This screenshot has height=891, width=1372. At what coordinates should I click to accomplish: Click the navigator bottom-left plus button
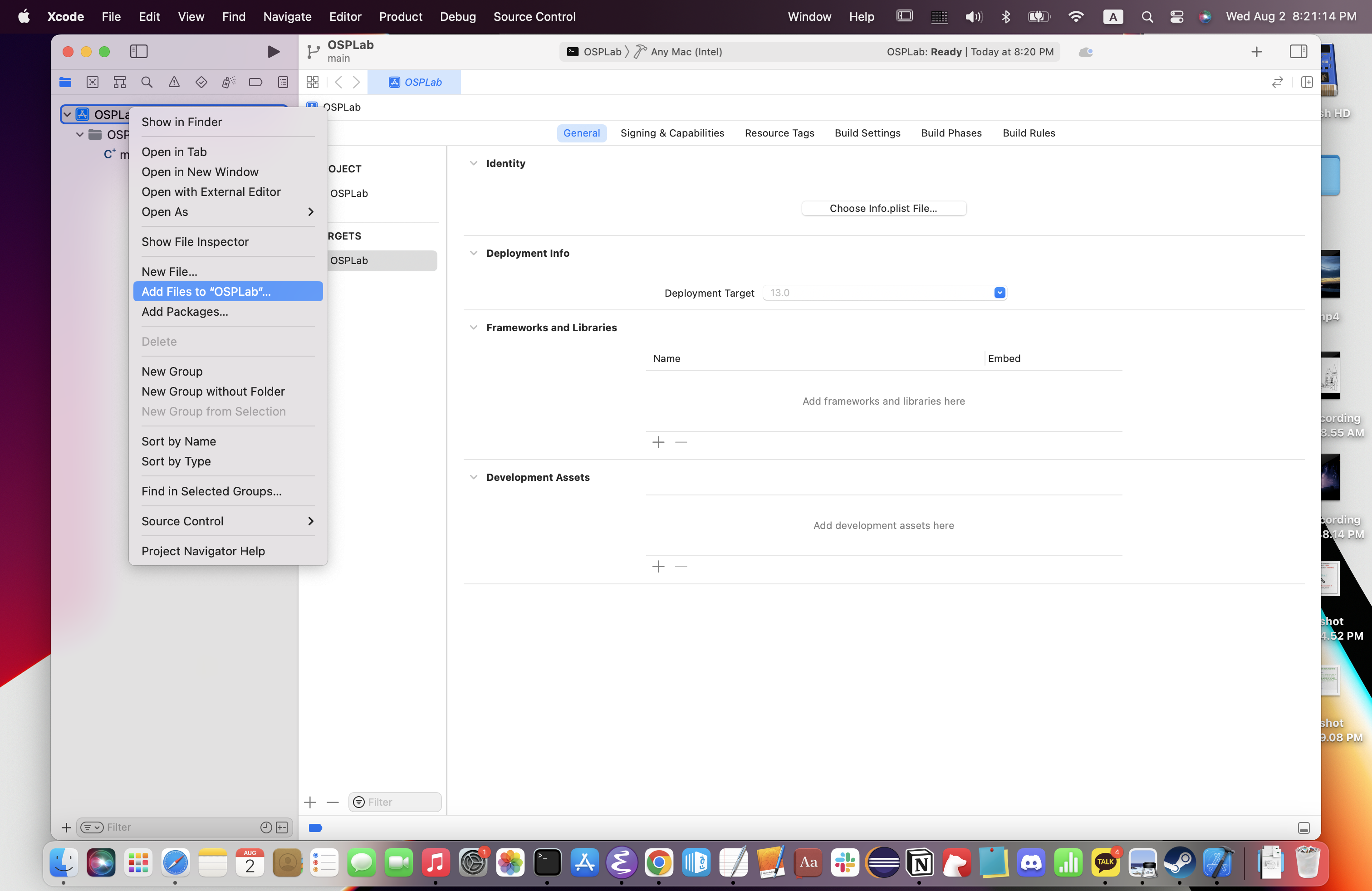[66, 827]
